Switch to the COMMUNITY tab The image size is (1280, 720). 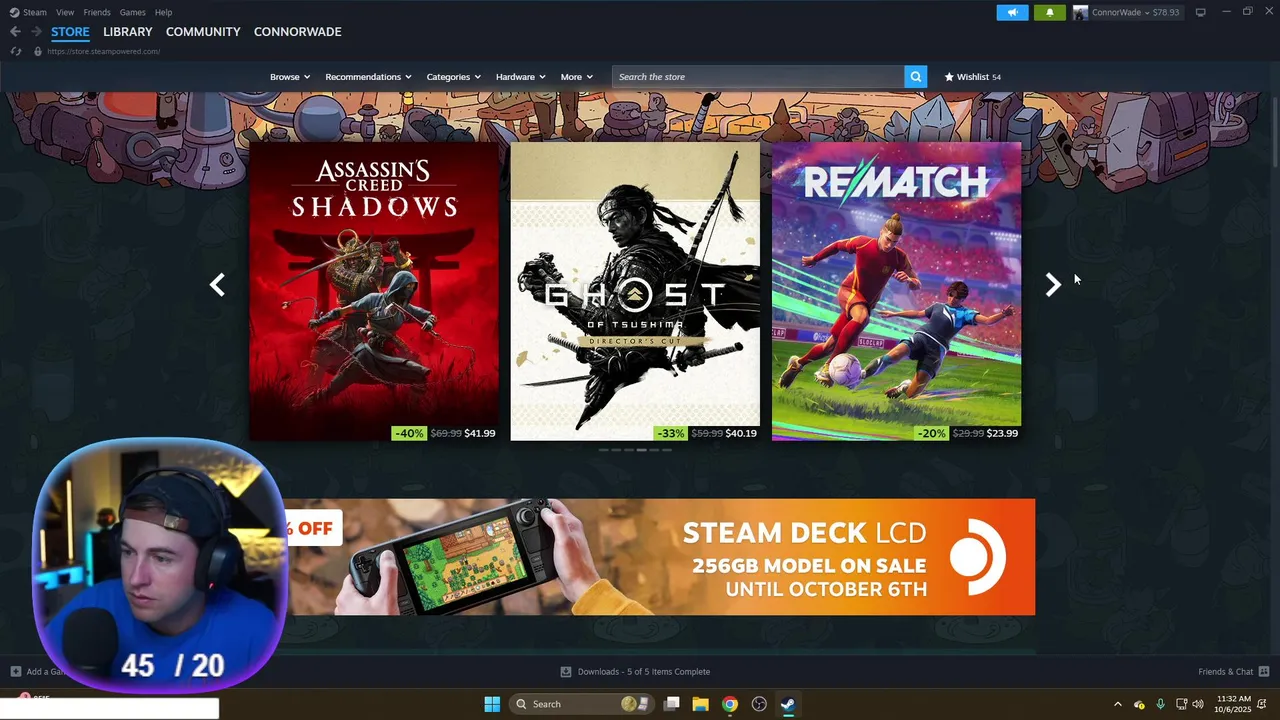(203, 32)
